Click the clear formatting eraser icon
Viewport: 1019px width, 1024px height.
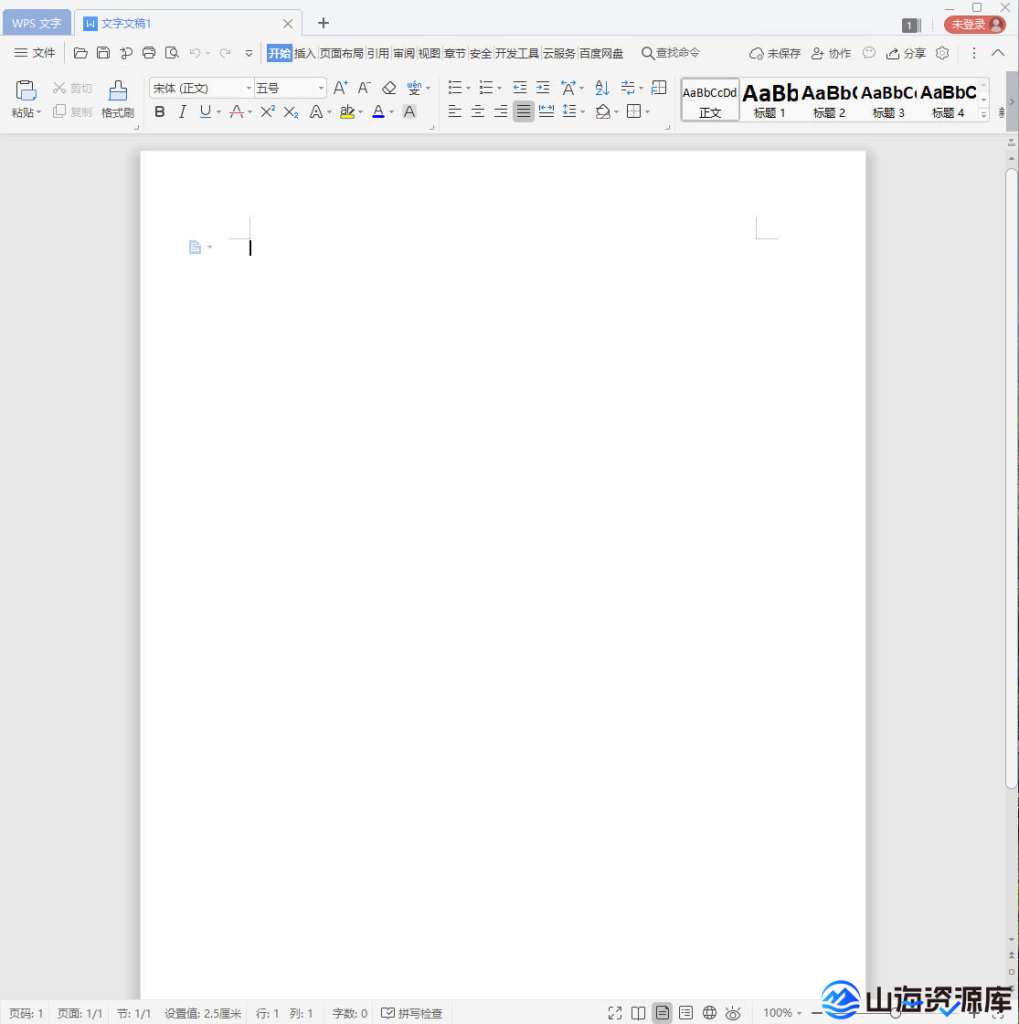coord(389,88)
